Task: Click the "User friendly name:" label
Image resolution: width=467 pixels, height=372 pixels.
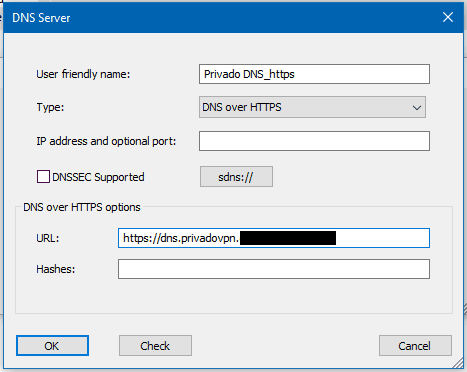Action: (x=83, y=74)
